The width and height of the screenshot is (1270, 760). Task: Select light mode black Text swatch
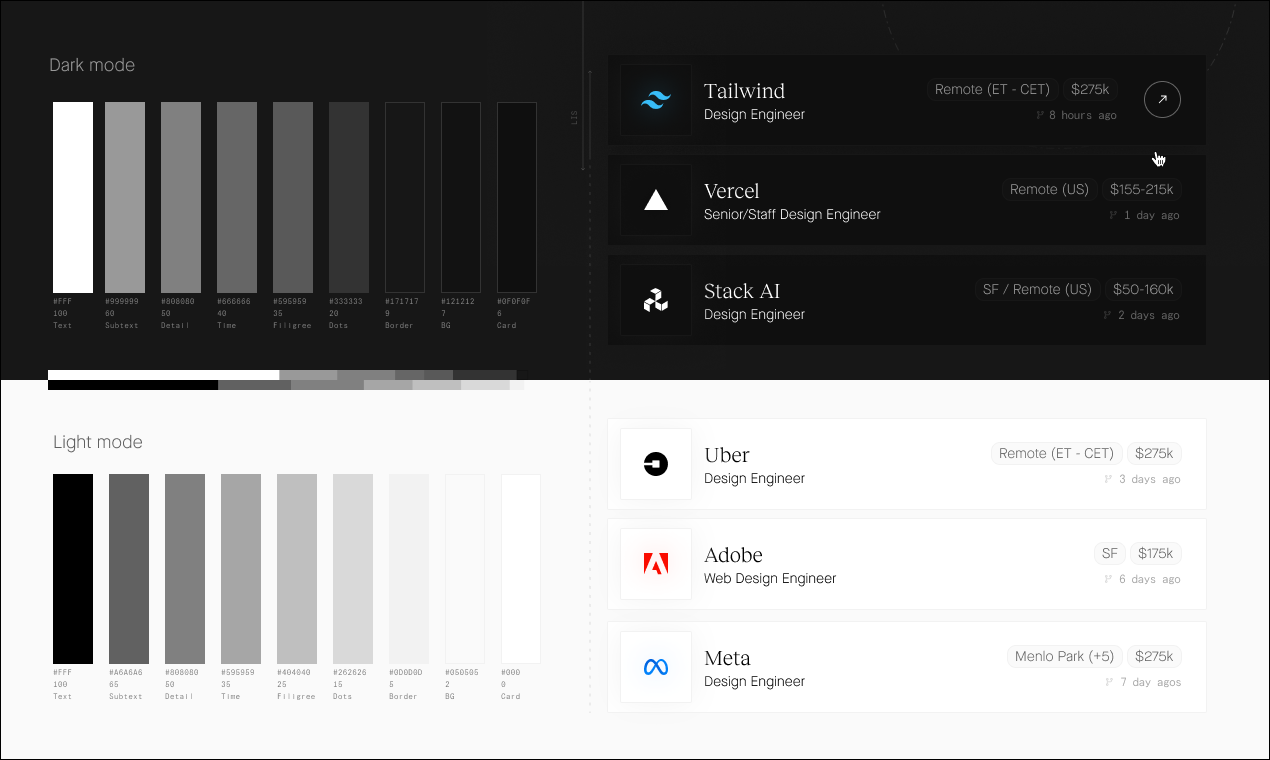tap(73, 568)
